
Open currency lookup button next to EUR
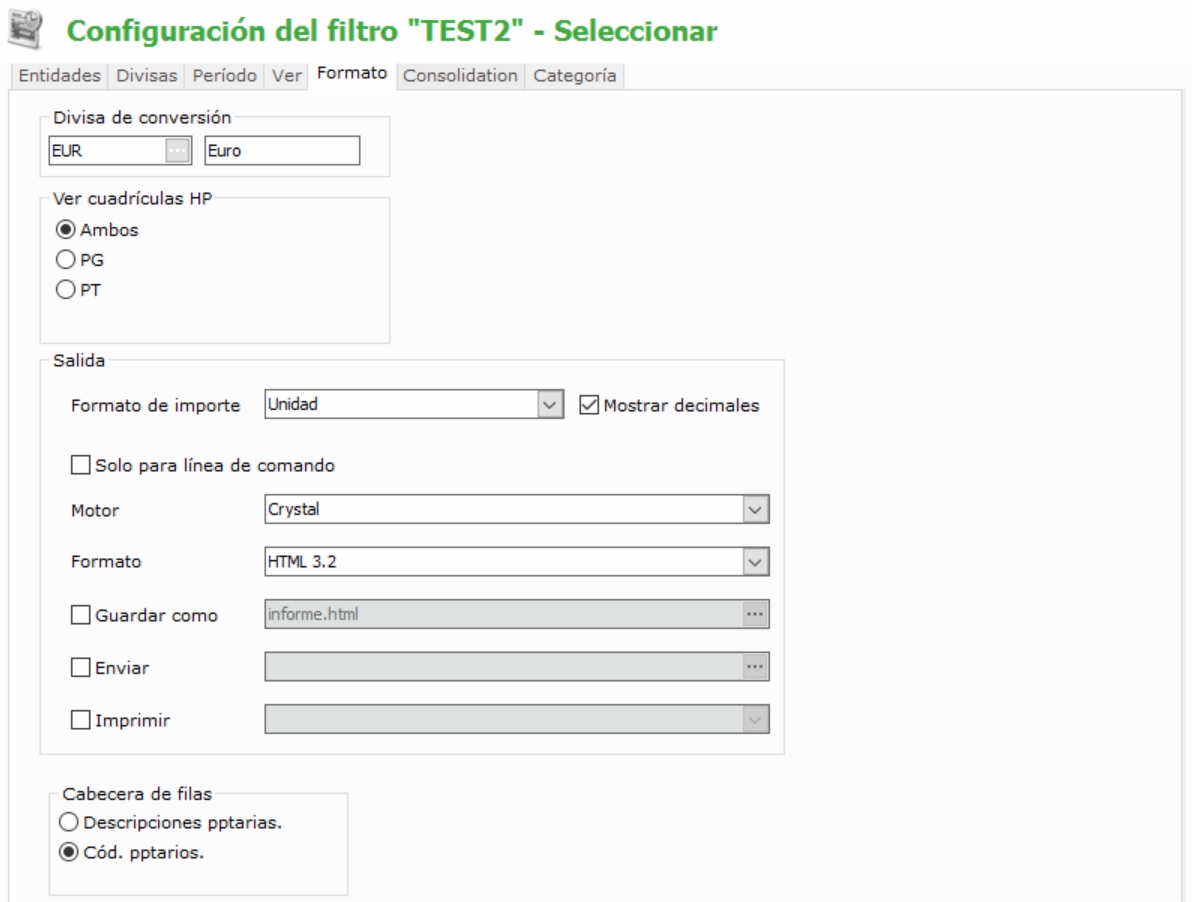(177, 150)
